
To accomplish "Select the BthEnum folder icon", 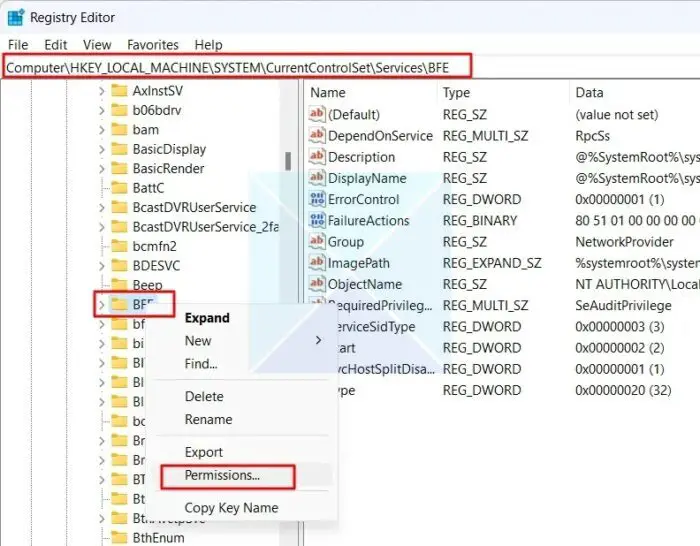I will [119, 538].
